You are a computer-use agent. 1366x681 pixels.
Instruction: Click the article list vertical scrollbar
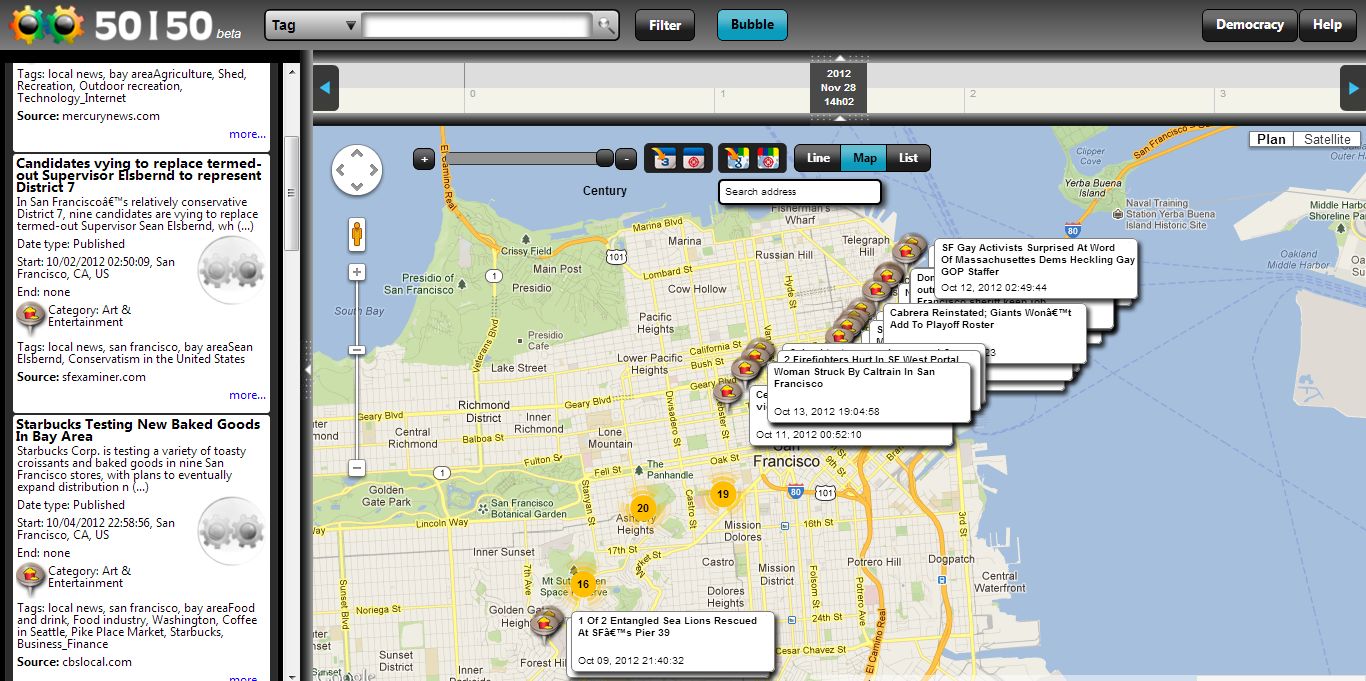click(292, 193)
